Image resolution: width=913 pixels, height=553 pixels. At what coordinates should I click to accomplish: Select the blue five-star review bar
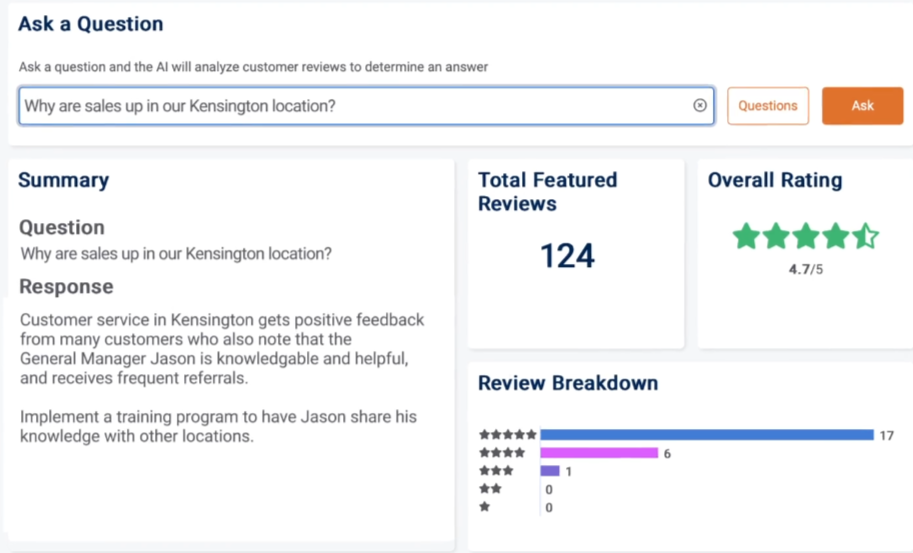706,435
